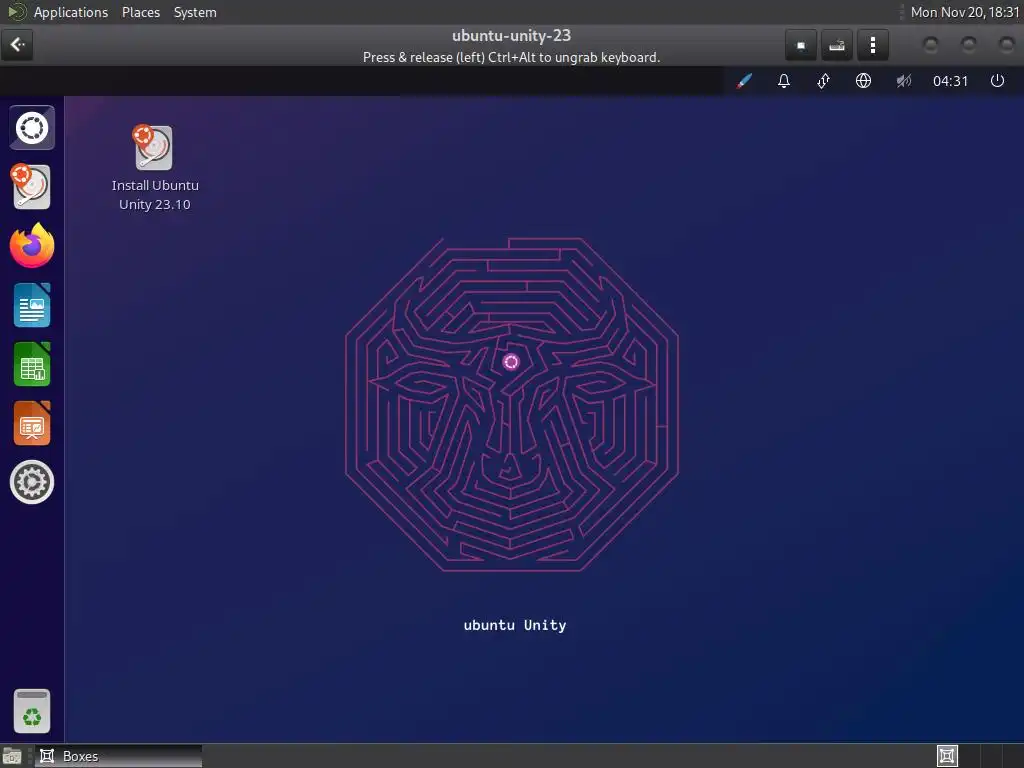
Task: Open the Applications menu
Action: (x=71, y=12)
